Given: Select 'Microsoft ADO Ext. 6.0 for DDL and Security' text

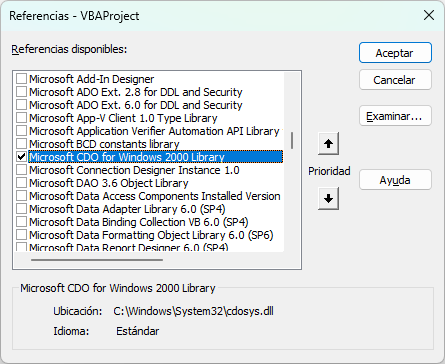Looking at the screenshot, I should click(x=136, y=105).
